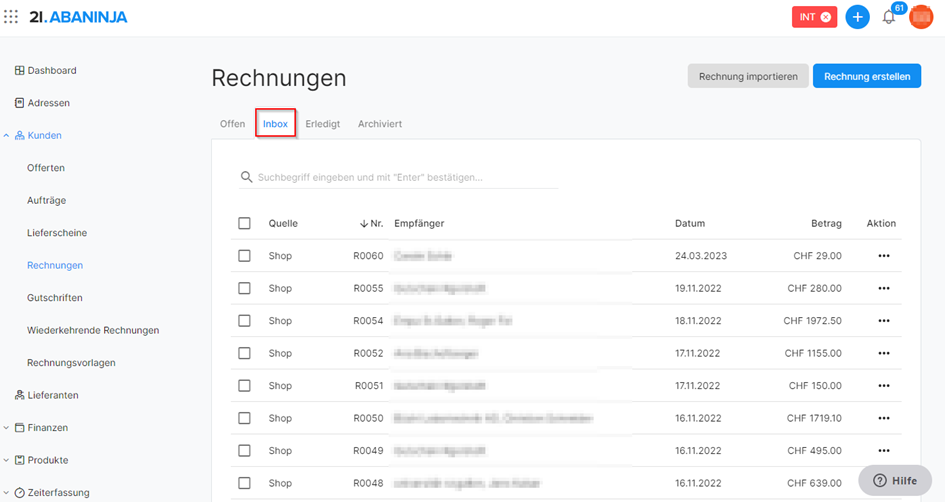Click the Rechnung importieren button
This screenshot has height=502, width=945.
pos(747,76)
